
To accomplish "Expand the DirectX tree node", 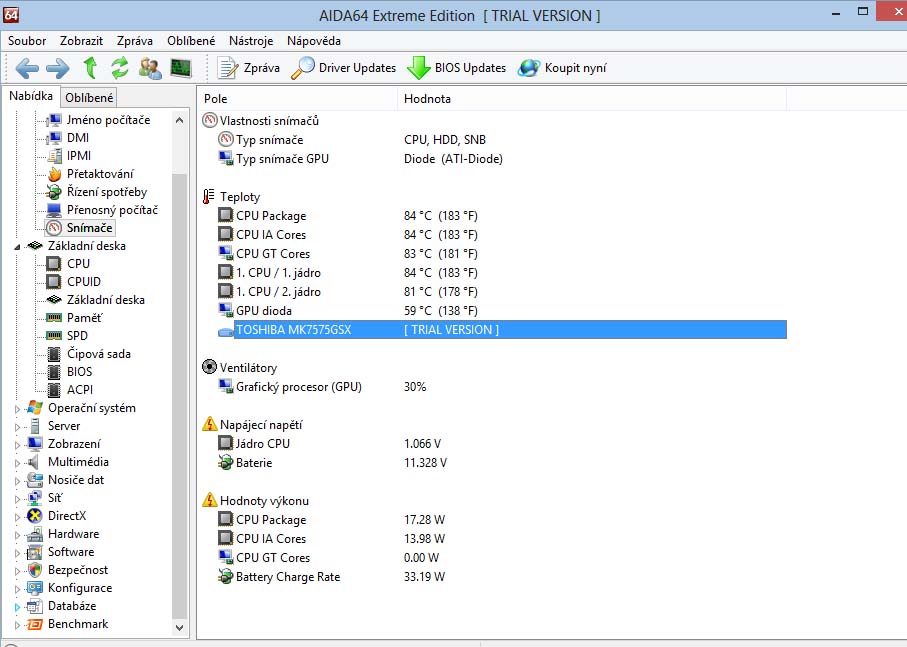I will (18, 516).
